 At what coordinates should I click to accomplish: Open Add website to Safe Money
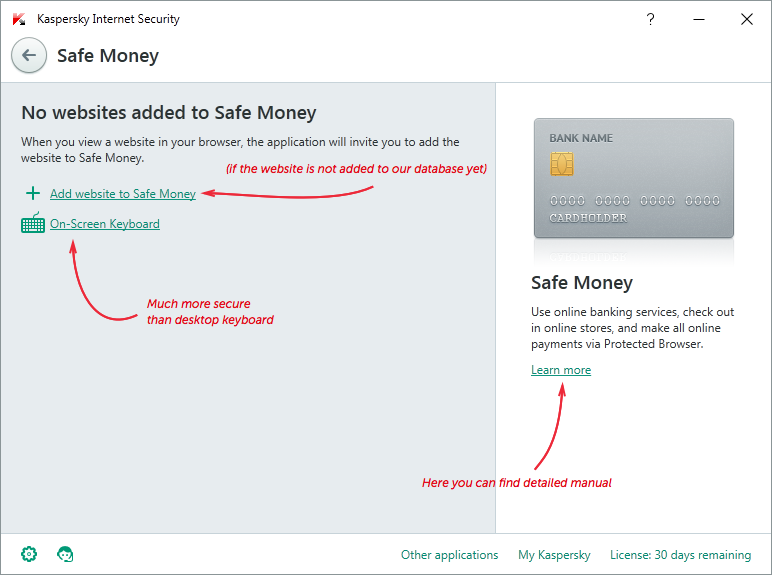123,194
